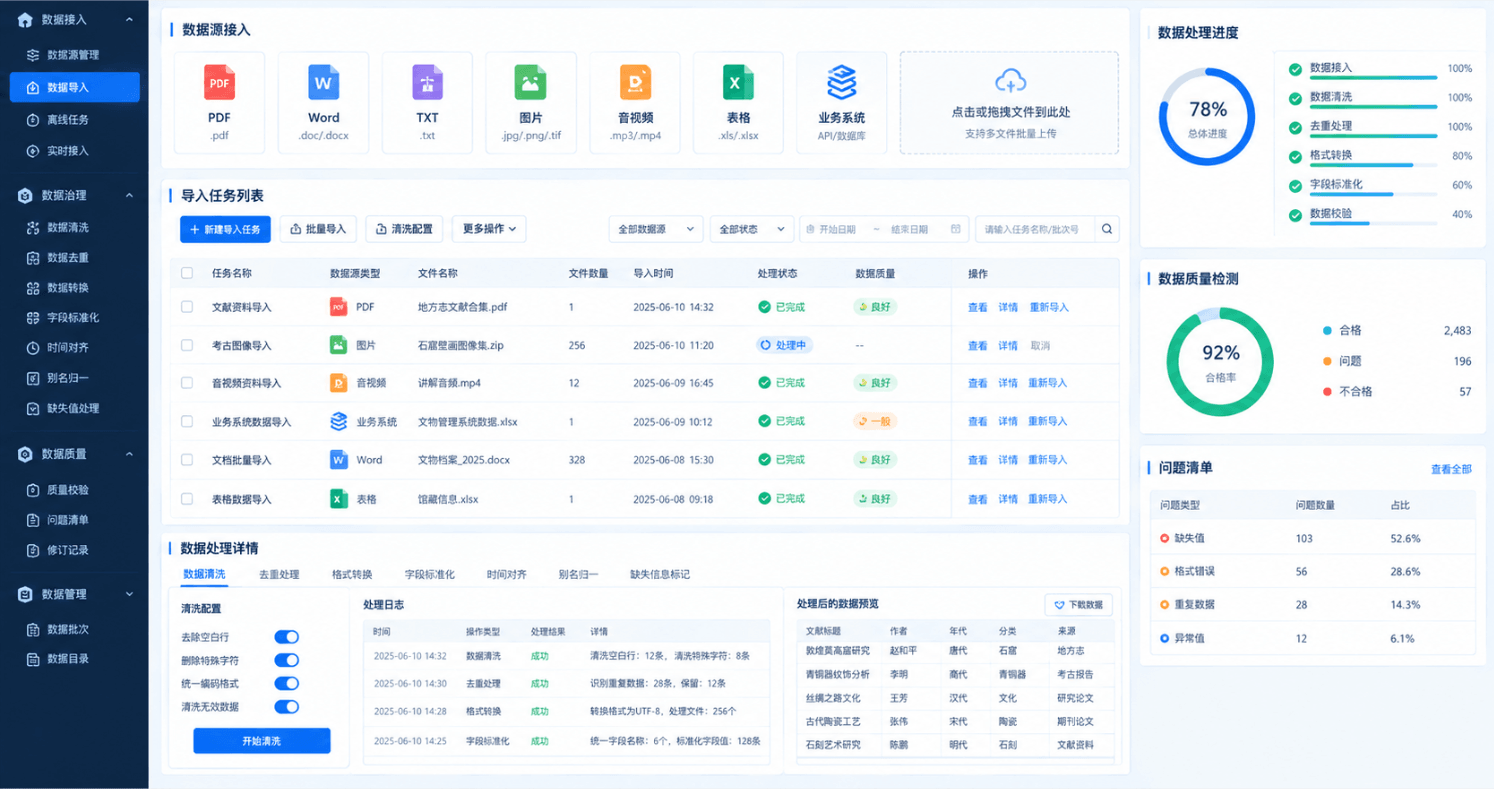This screenshot has height=789, width=1494.
Task: Click the cloud upload icon
Action: pos(1010,81)
